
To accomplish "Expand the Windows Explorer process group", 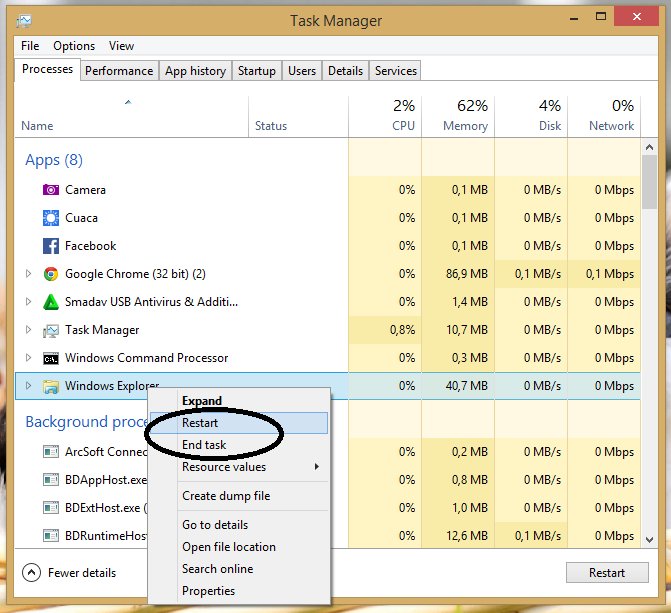I will (x=28, y=386).
